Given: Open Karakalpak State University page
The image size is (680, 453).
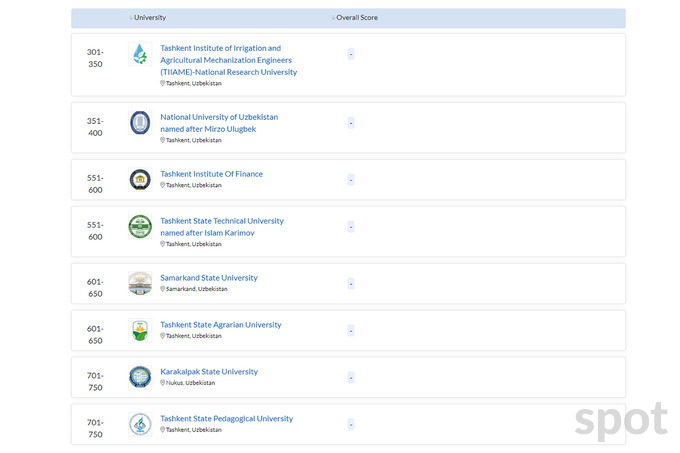Looking at the screenshot, I should tap(208, 372).
